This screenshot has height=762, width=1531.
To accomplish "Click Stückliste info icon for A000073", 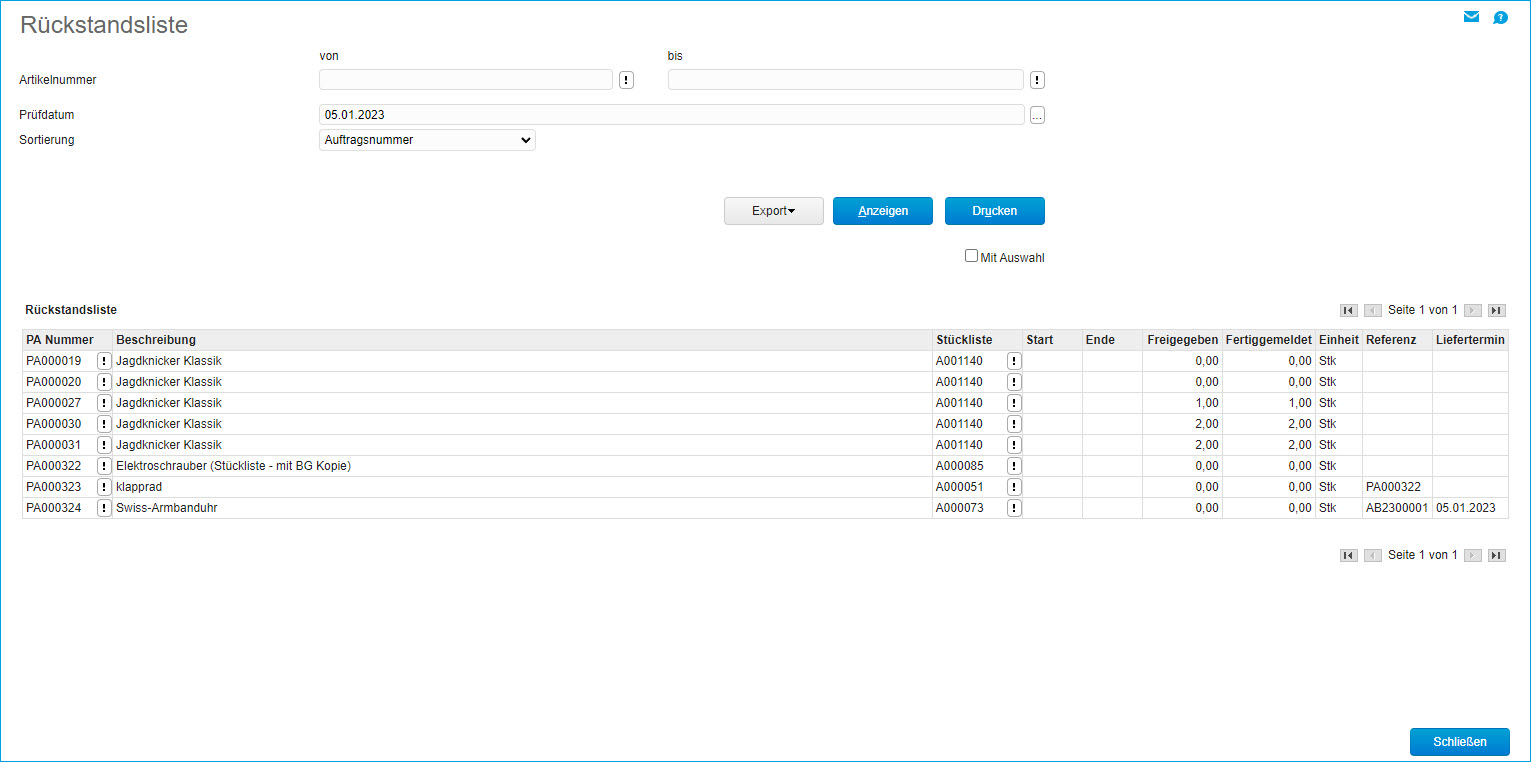I will point(1014,508).
